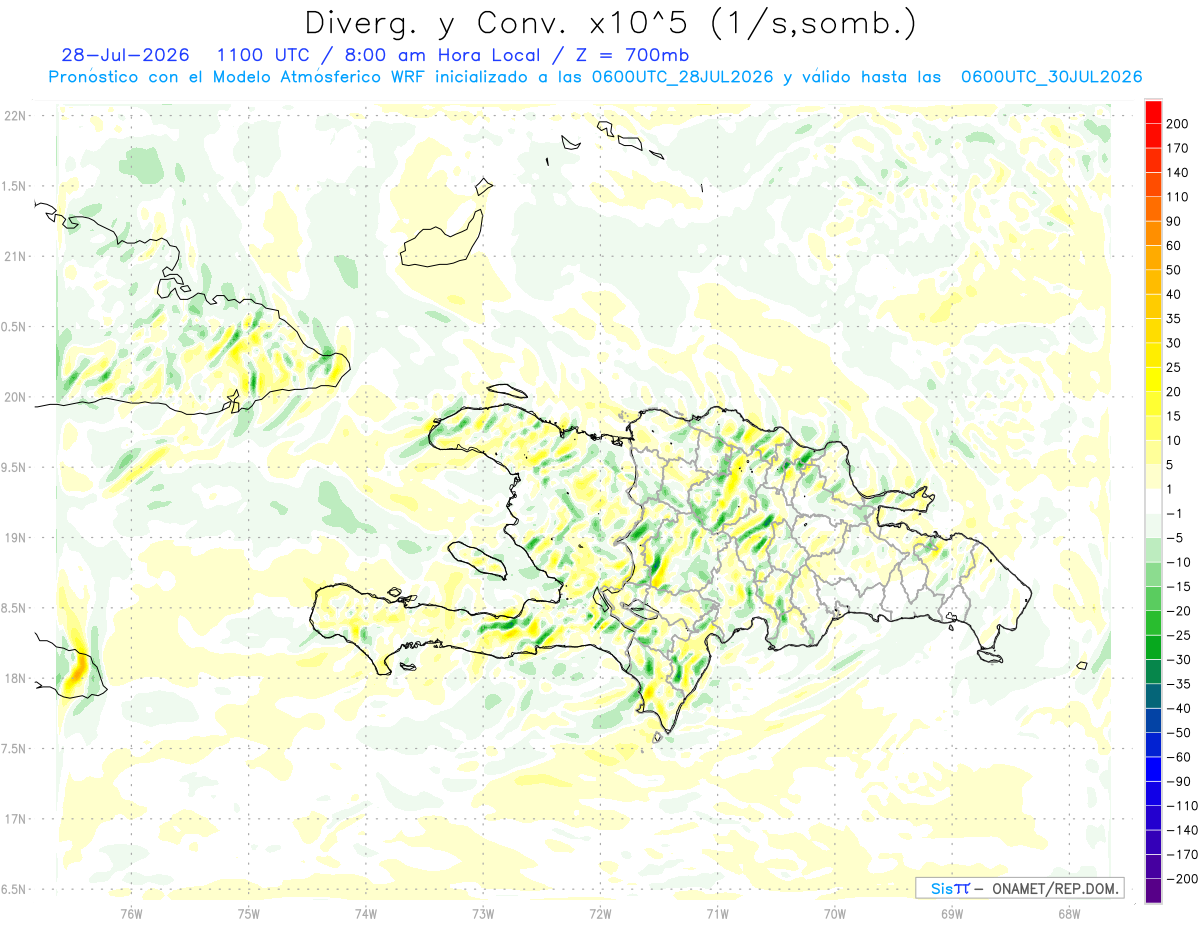Screen dimensions: 1200x927
Task: Click the 6.5N latitude axis label
Action: point(15,889)
